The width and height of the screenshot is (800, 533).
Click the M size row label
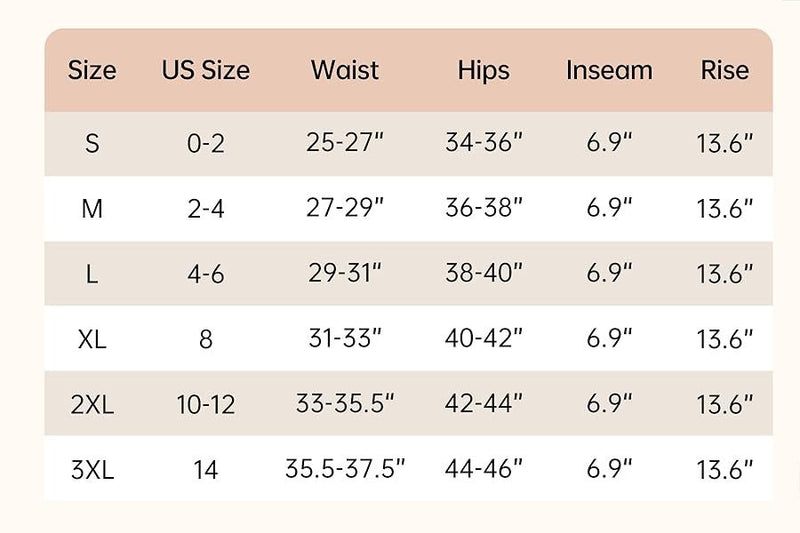pos(92,209)
